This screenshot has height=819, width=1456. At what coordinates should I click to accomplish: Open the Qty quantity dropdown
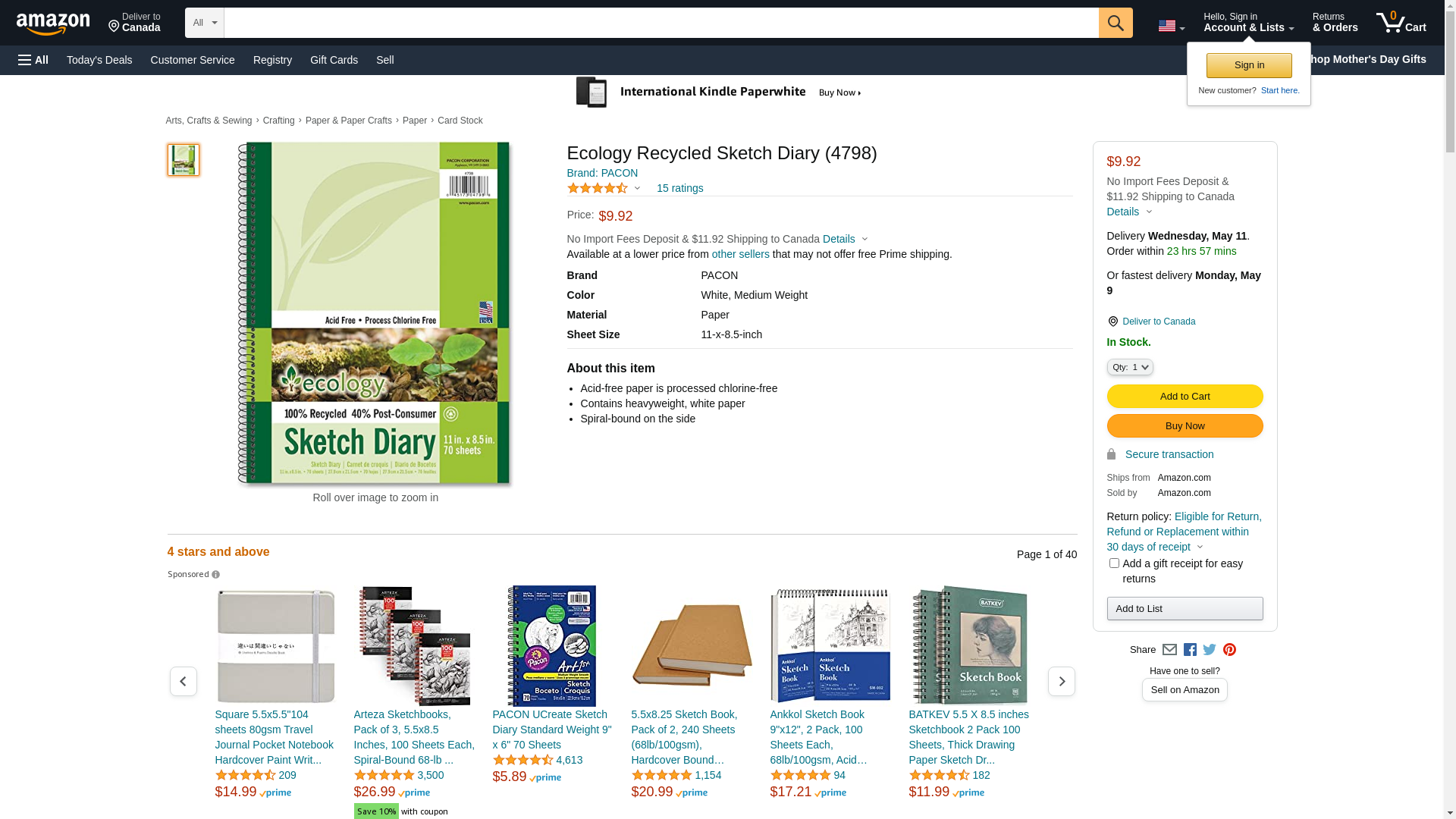1130,367
